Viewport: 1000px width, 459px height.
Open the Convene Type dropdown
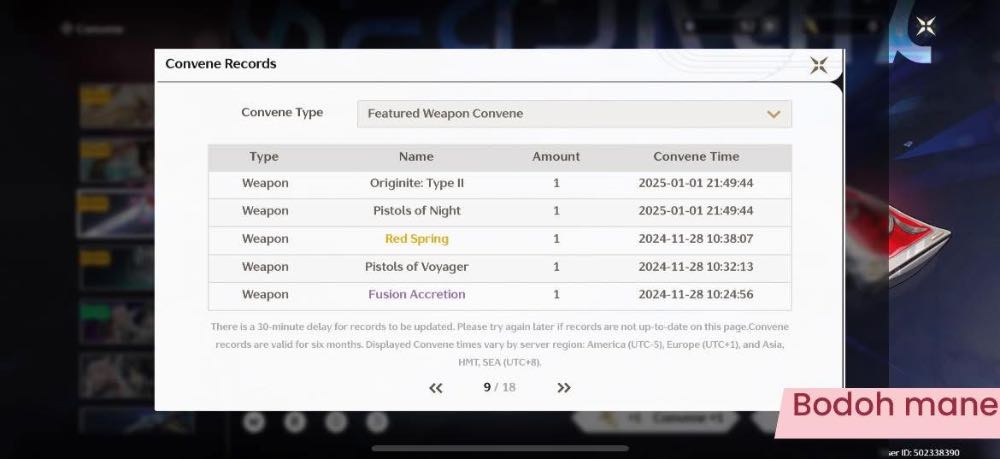[574, 113]
